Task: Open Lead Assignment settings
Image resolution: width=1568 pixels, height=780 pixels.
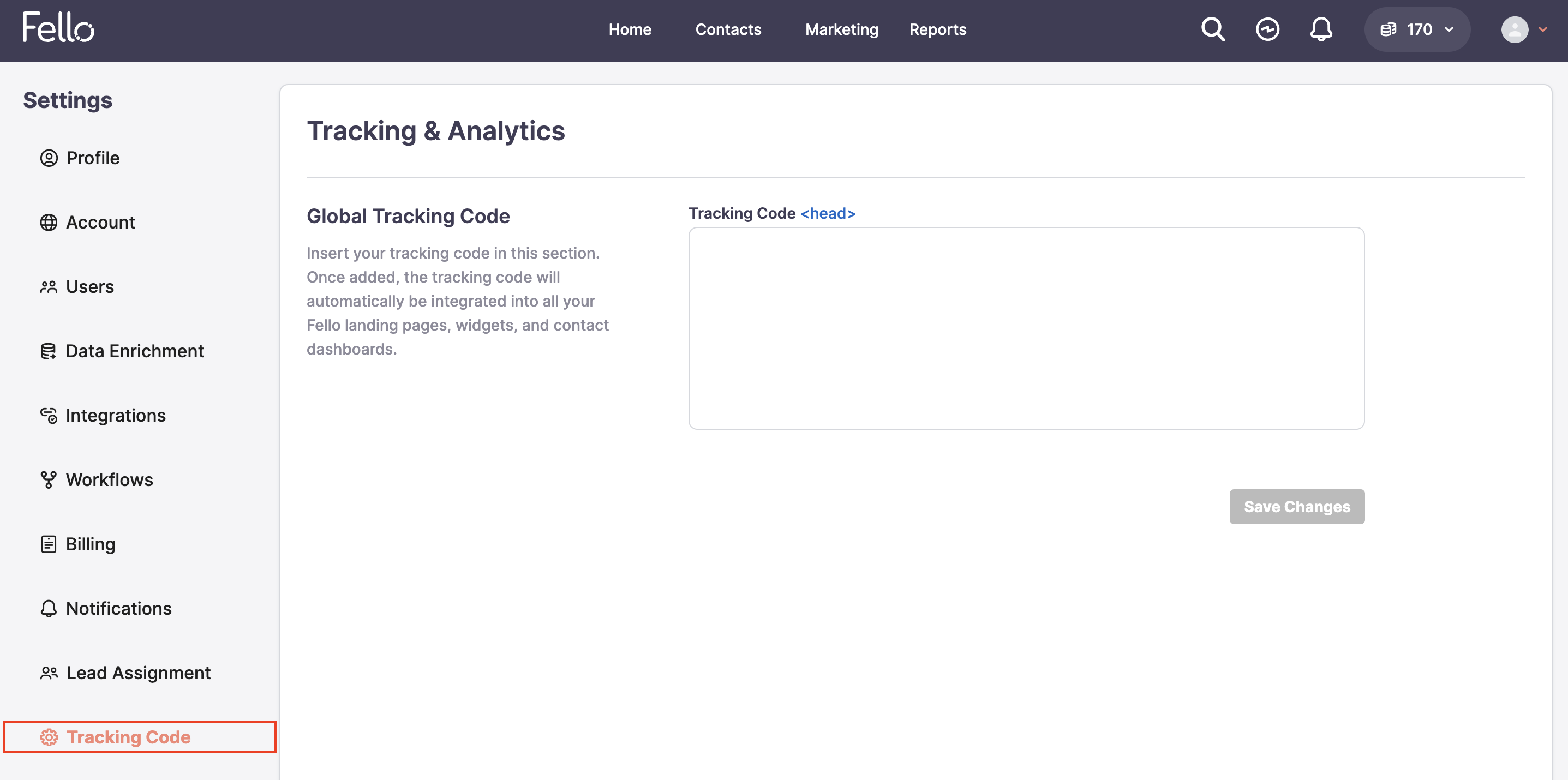Action: pos(138,673)
